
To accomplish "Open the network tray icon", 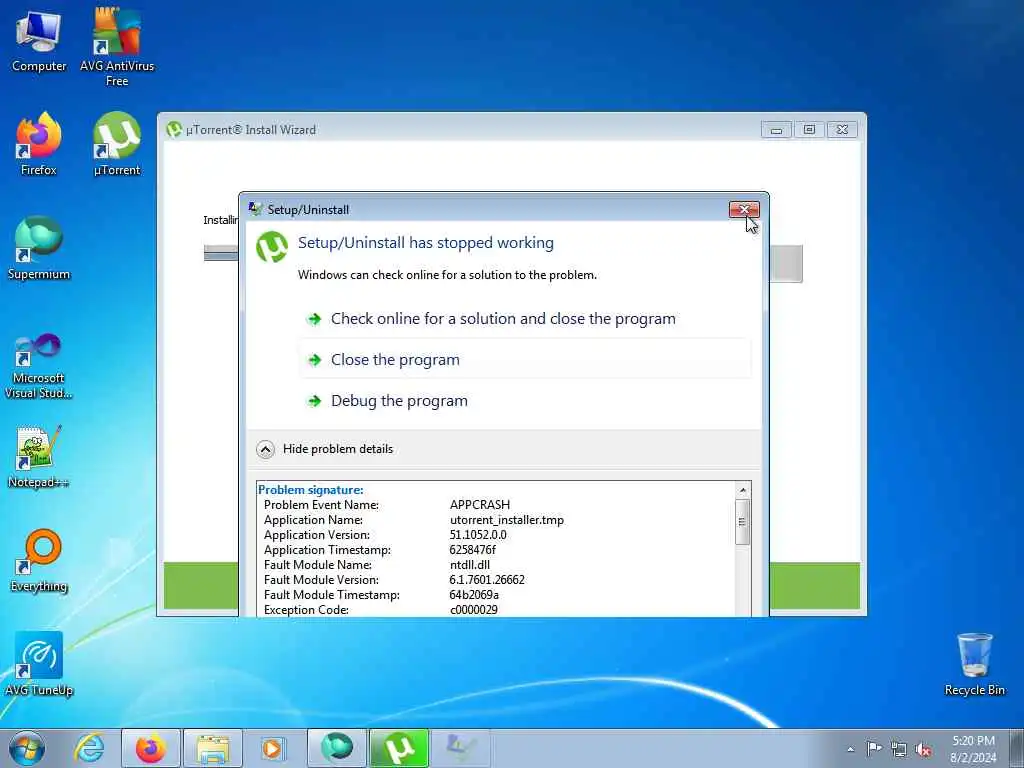I will coord(899,749).
